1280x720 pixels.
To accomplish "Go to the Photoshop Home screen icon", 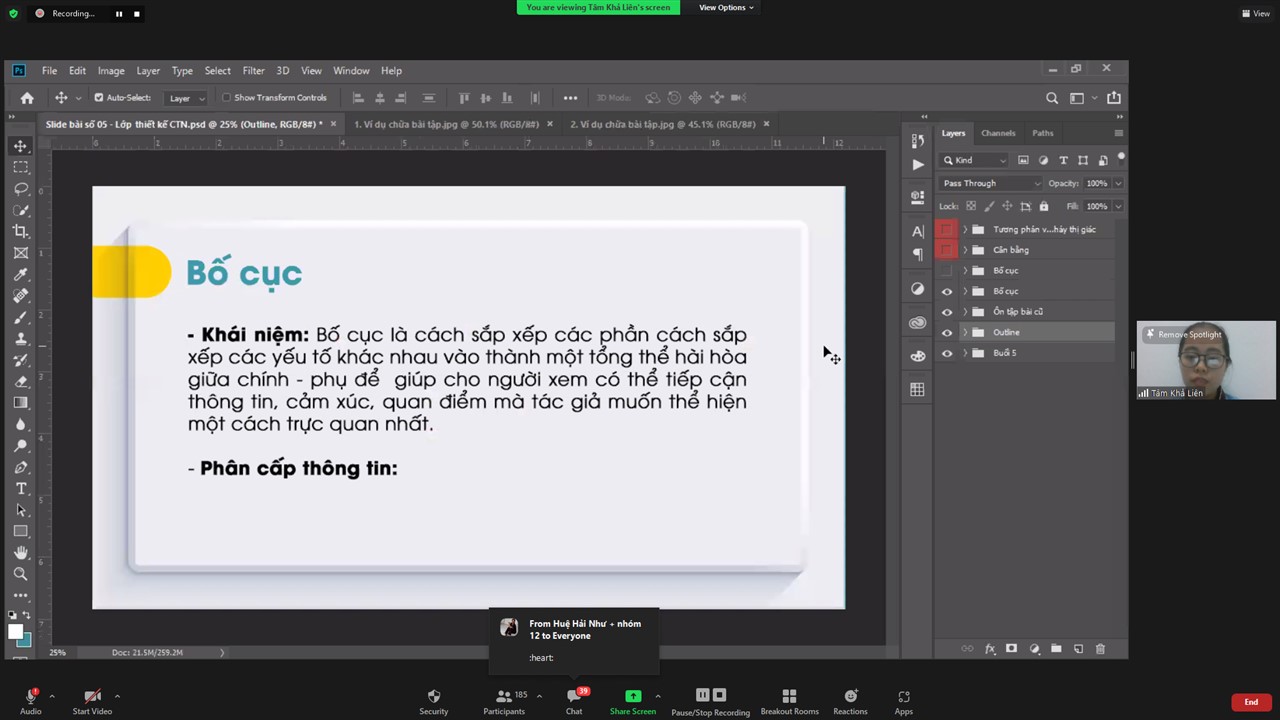I will point(27,98).
